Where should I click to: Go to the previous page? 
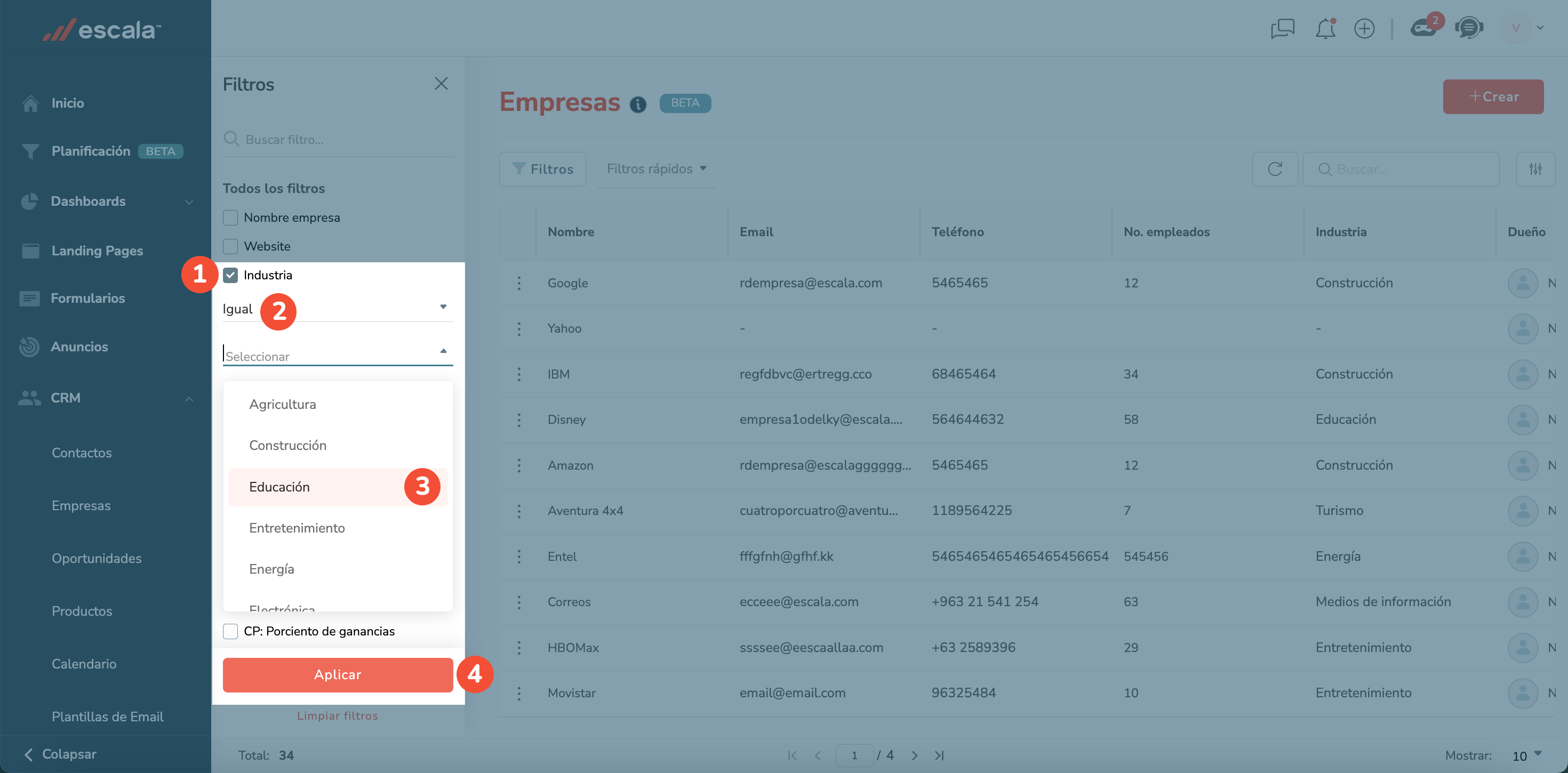pyautogui.click(x=818, y=755)
